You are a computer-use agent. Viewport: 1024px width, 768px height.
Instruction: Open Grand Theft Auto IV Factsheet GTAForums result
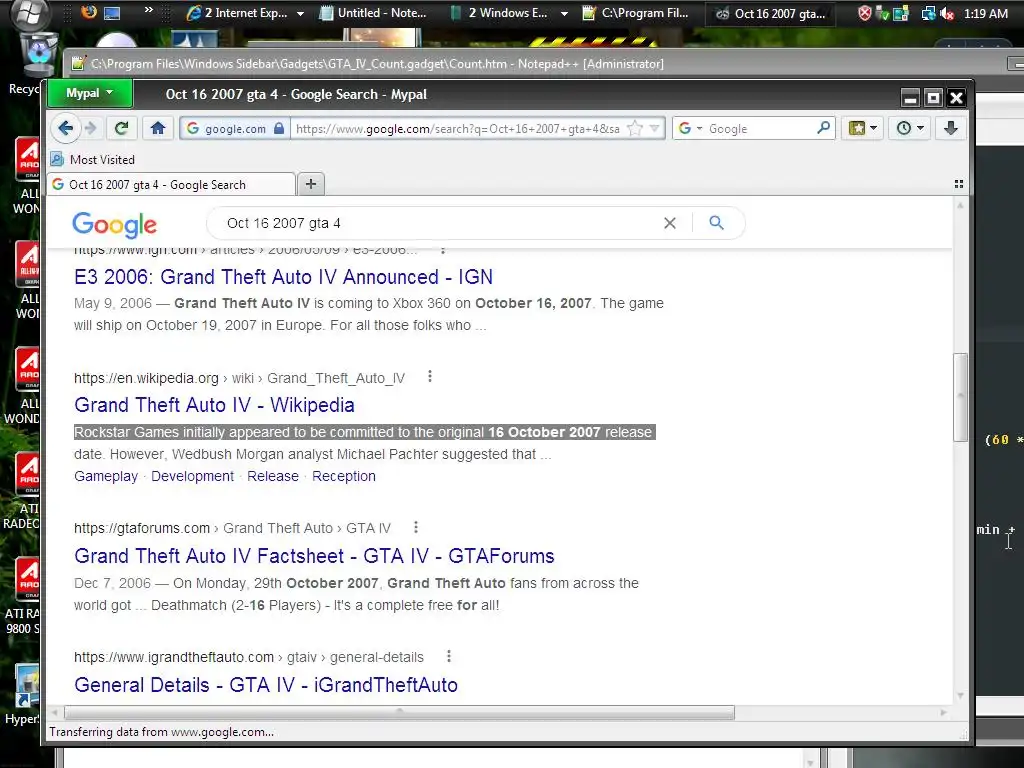coord(314,556)
